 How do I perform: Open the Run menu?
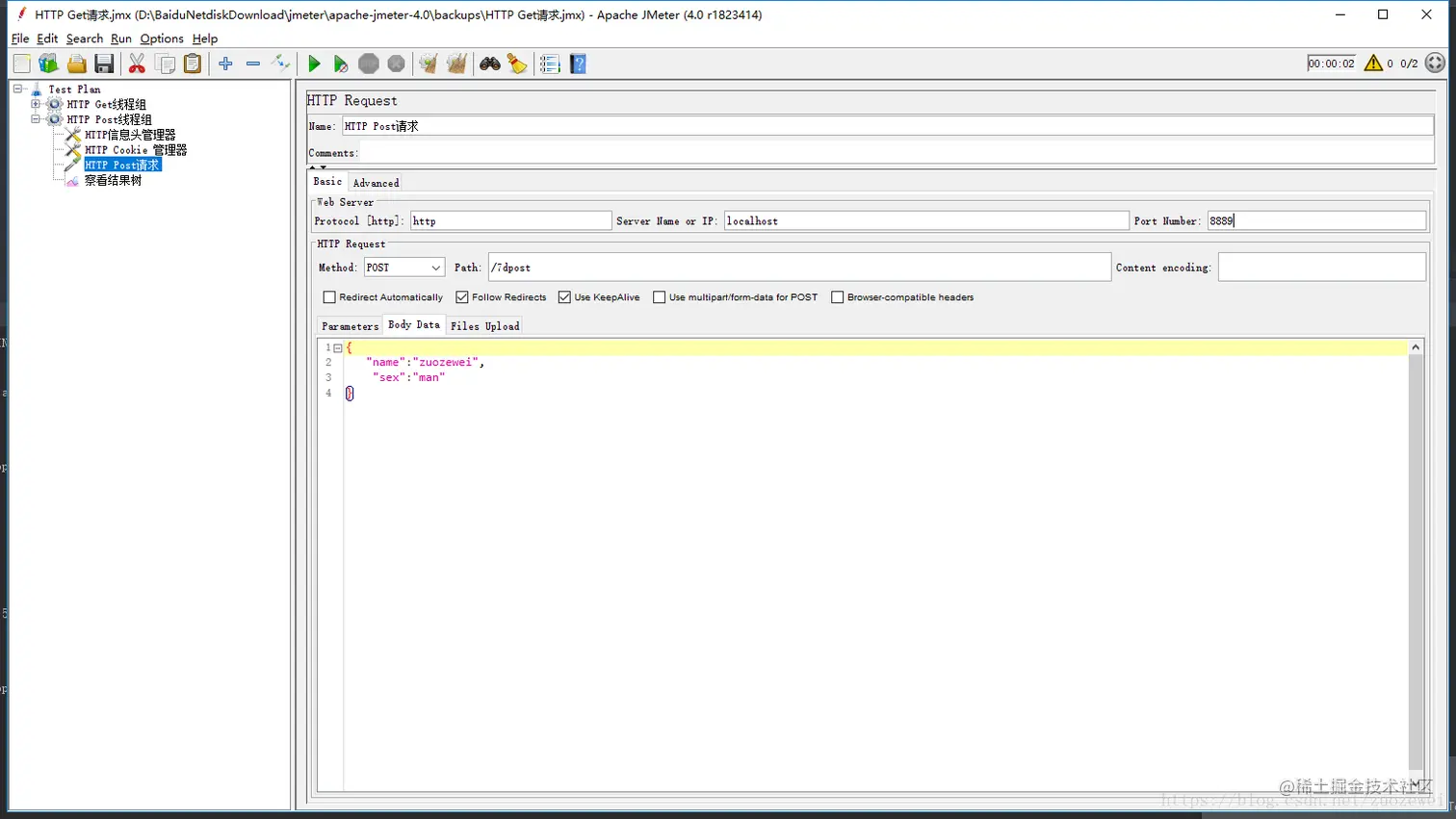[x=121, y=38]
